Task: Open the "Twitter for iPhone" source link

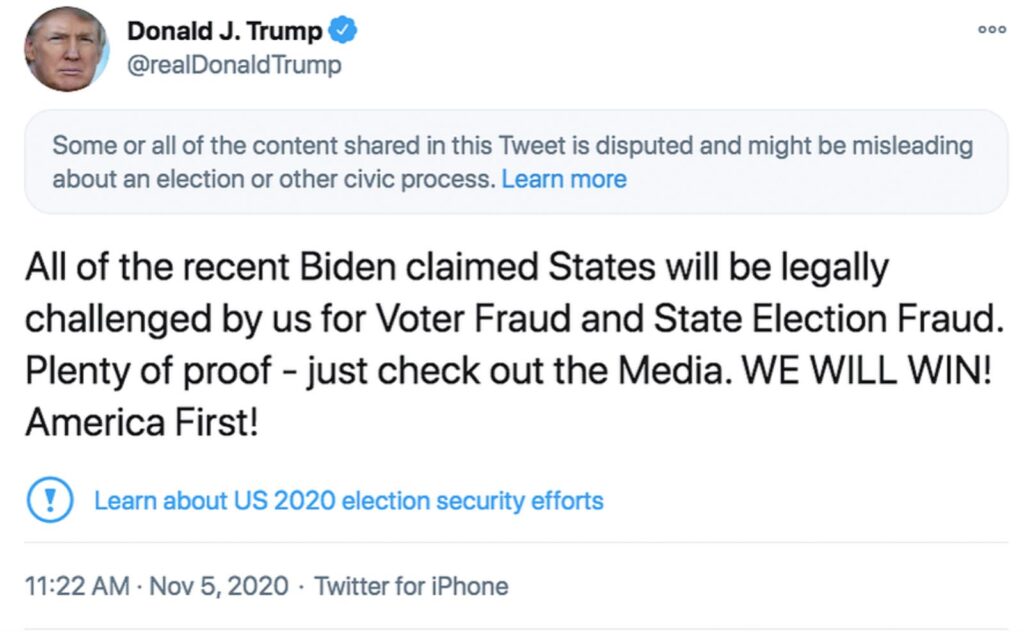Action: (411, 586)
